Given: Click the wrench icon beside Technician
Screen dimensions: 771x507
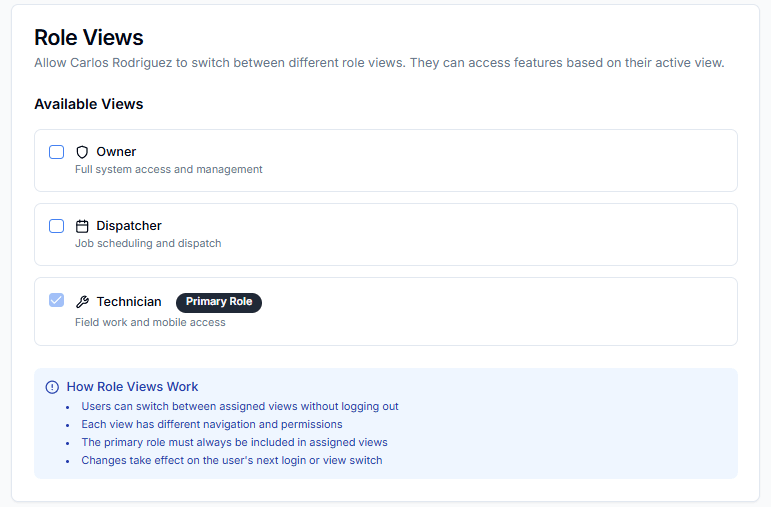Looking at the screenshot, I should coord(83,302).
